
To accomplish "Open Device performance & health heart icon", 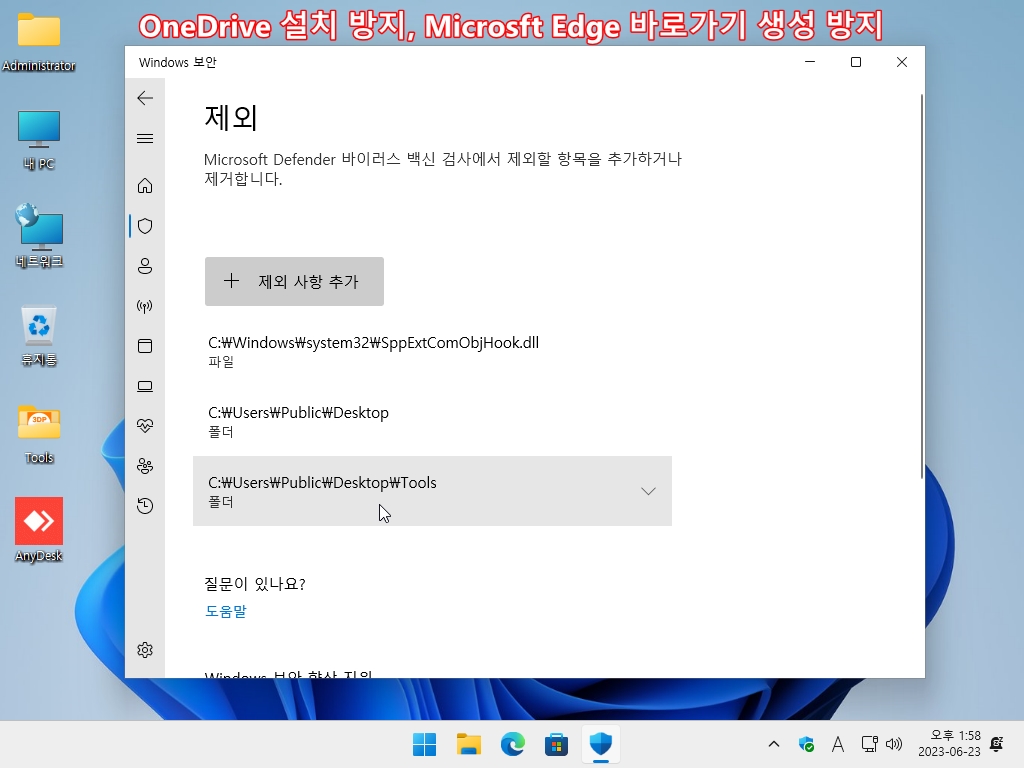I will [x=145, y=426].
